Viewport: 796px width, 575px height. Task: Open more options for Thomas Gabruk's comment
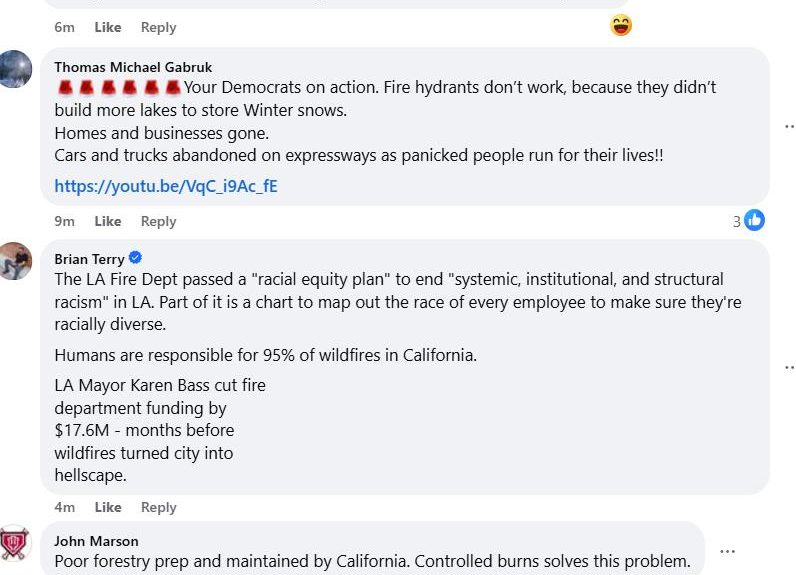click(x=789, y=126)
